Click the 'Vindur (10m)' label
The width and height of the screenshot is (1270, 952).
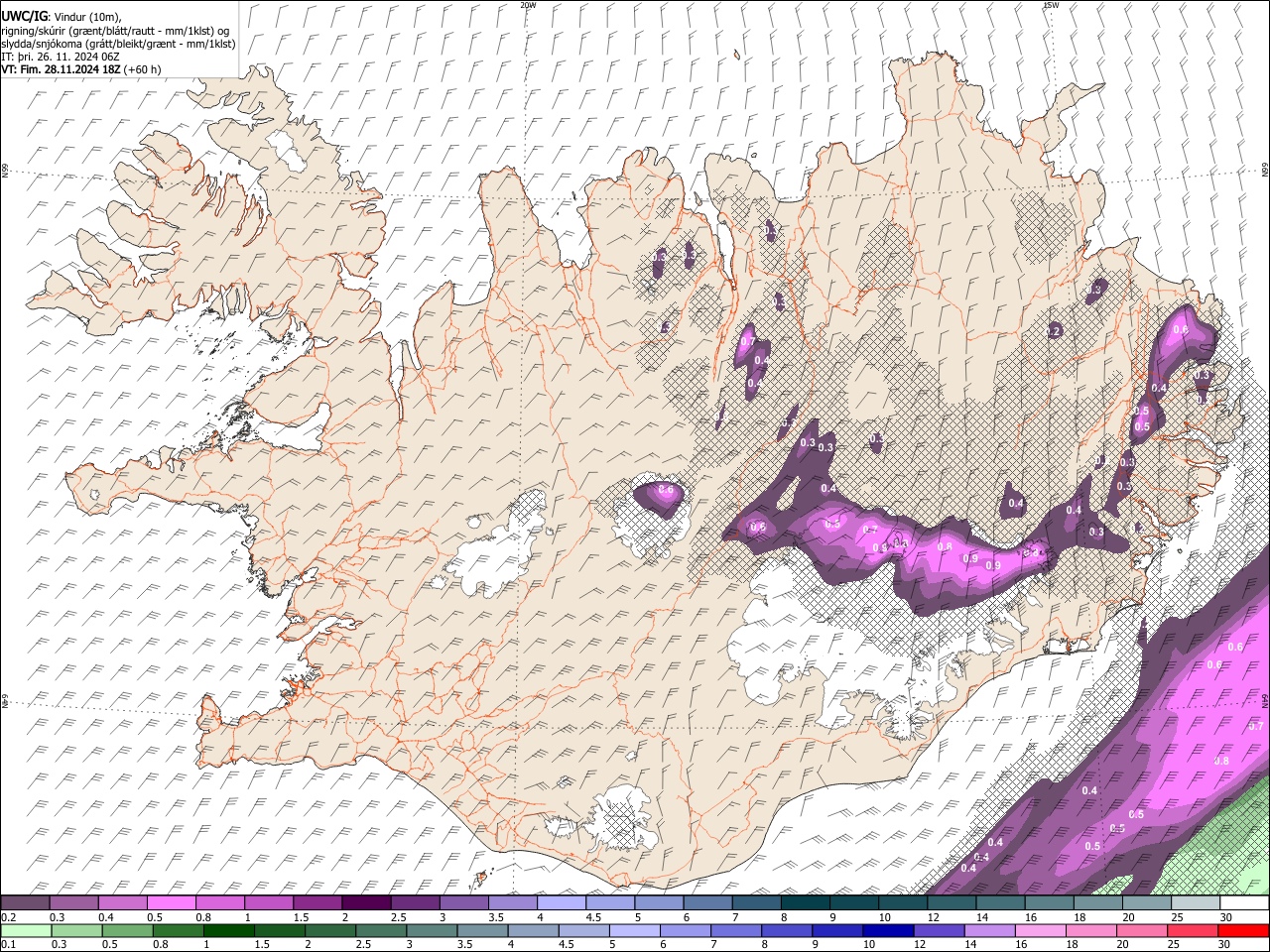tap(87, 17)
